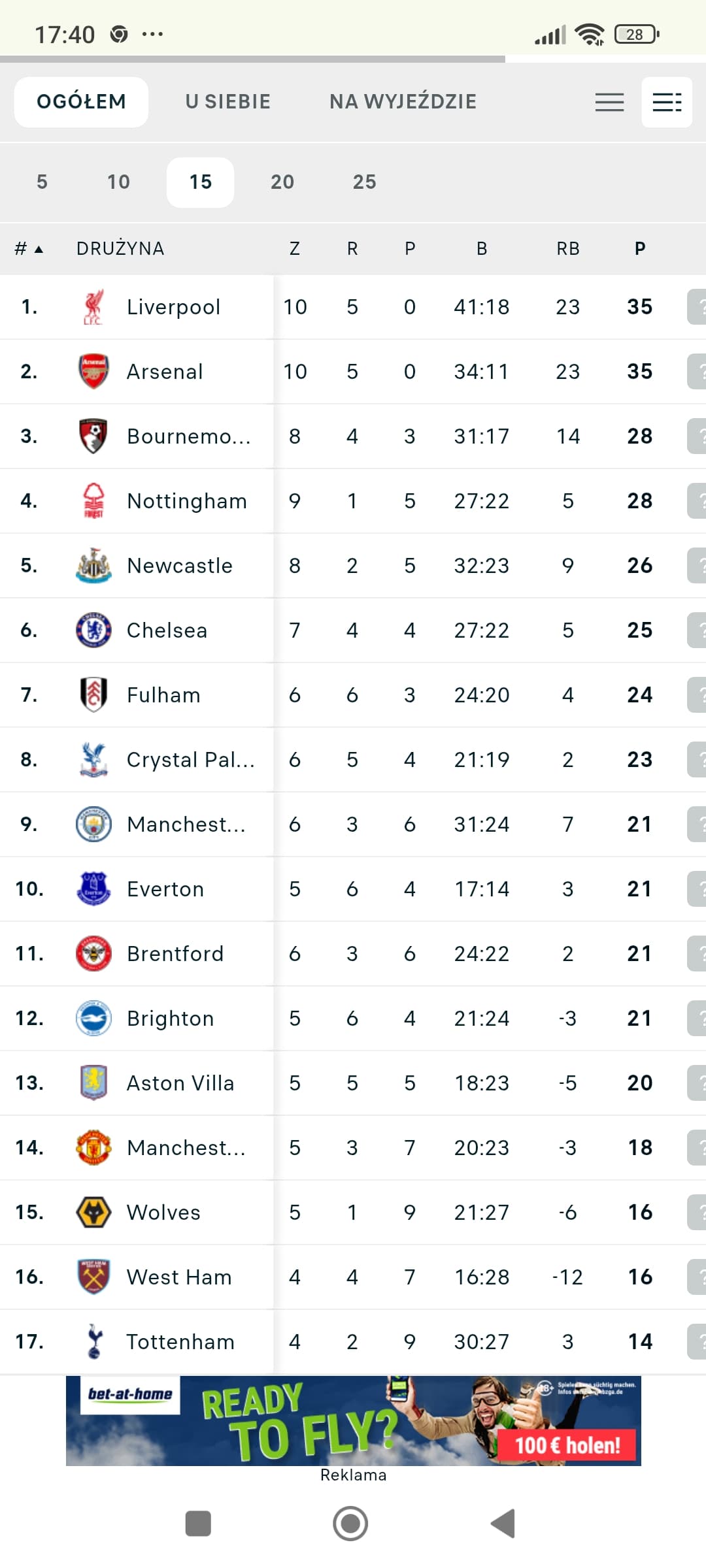Open the Newcastle team row

pyautogui.click(x=180, y=566)
